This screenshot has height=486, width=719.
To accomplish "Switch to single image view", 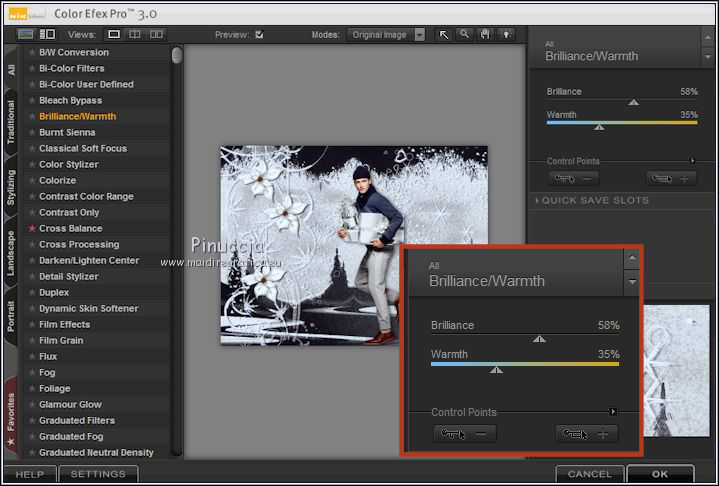I will [115, 34].
